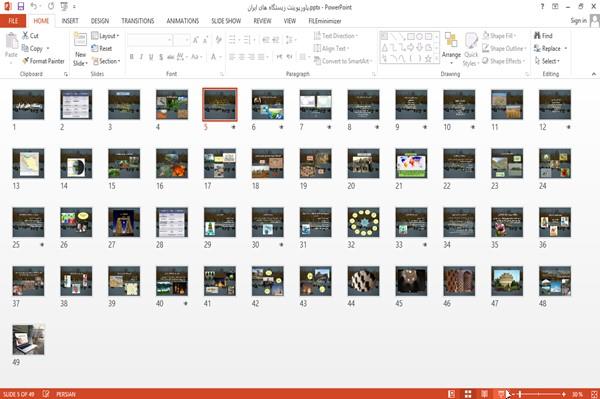Click the Decrease List Level icon
The width and height of the screenshot is (600, 399).
[x=266, y=40]
